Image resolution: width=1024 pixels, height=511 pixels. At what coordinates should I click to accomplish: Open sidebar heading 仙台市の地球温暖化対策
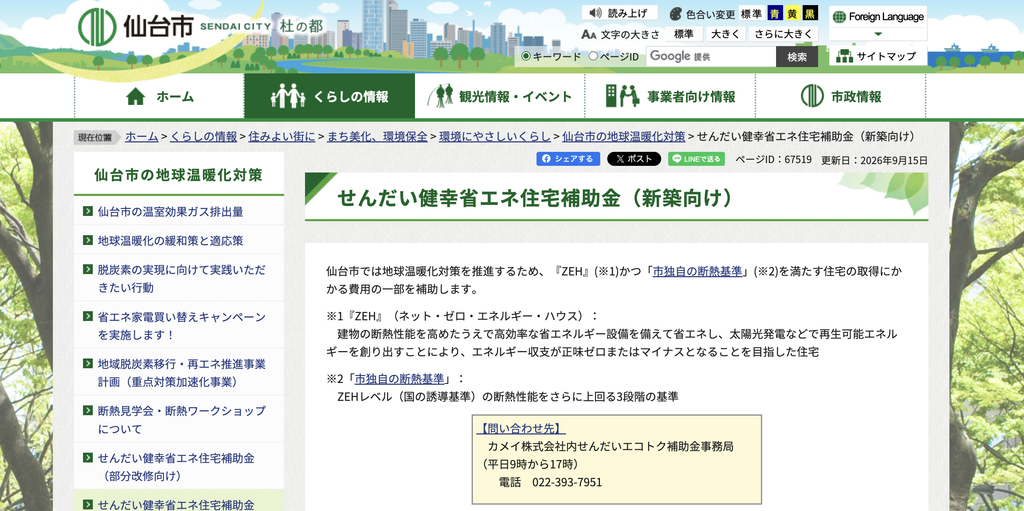[178, 174]
